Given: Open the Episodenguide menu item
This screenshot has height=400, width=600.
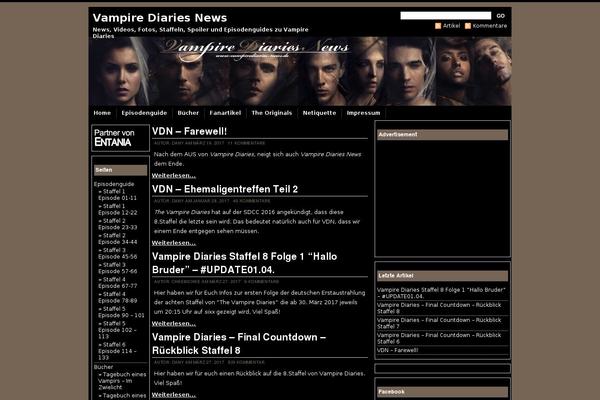Looking at the screenshot, I should [144, 113].
